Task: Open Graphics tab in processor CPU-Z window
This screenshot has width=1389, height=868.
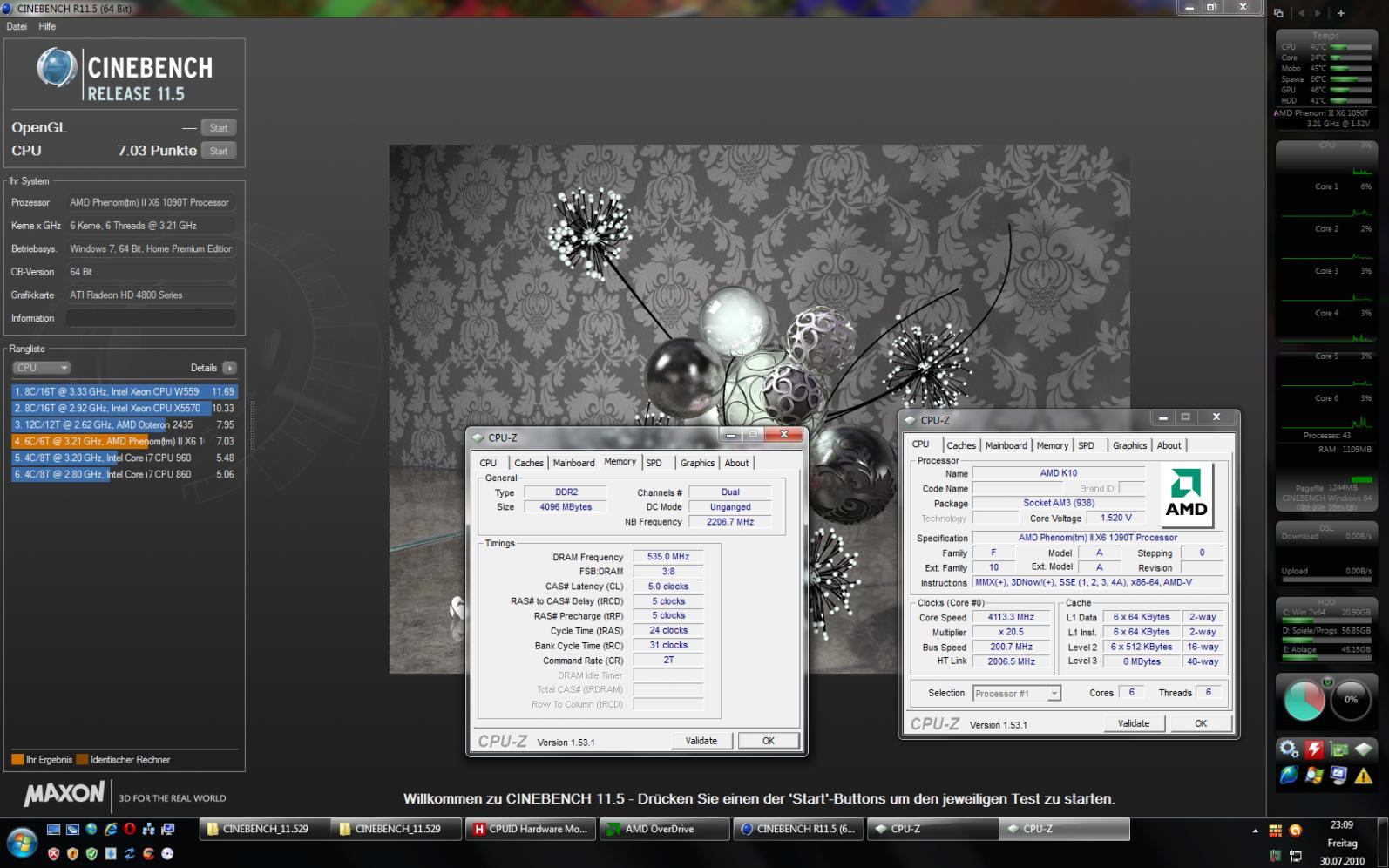Action: click(x=1129, y=445)
